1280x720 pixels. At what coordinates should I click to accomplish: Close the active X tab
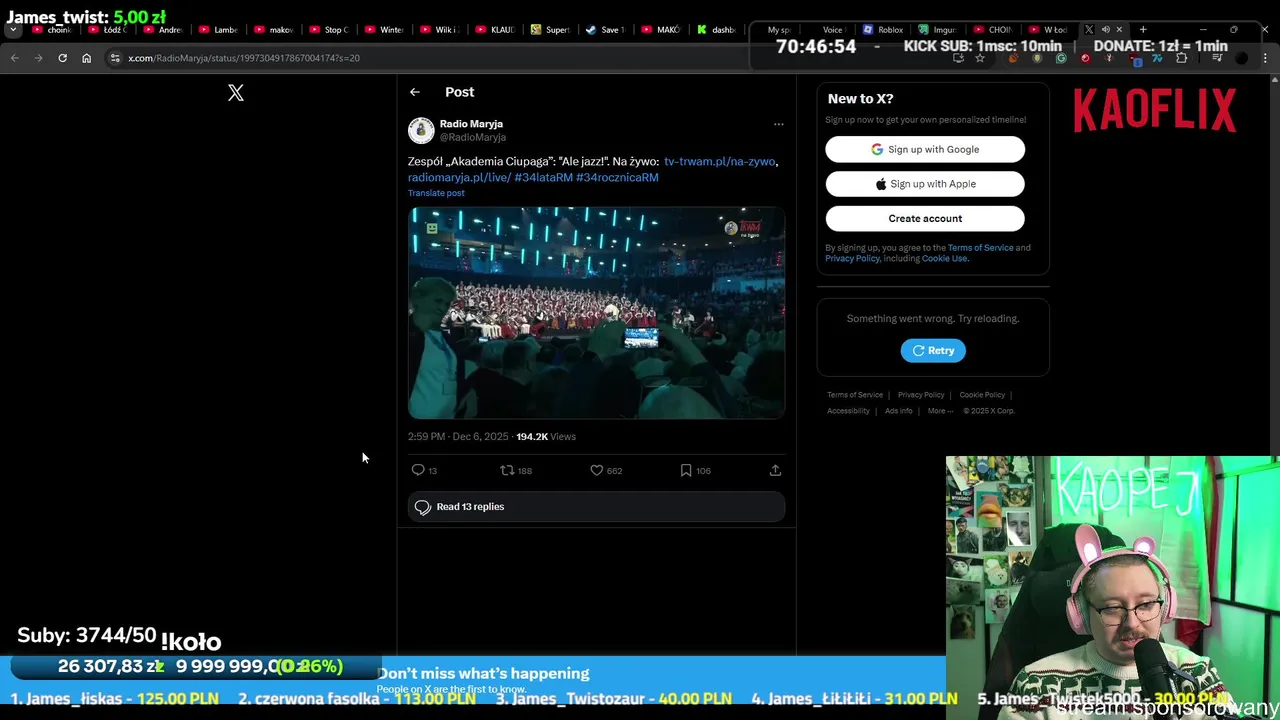pyautogui.click(x=1119, y=30)
